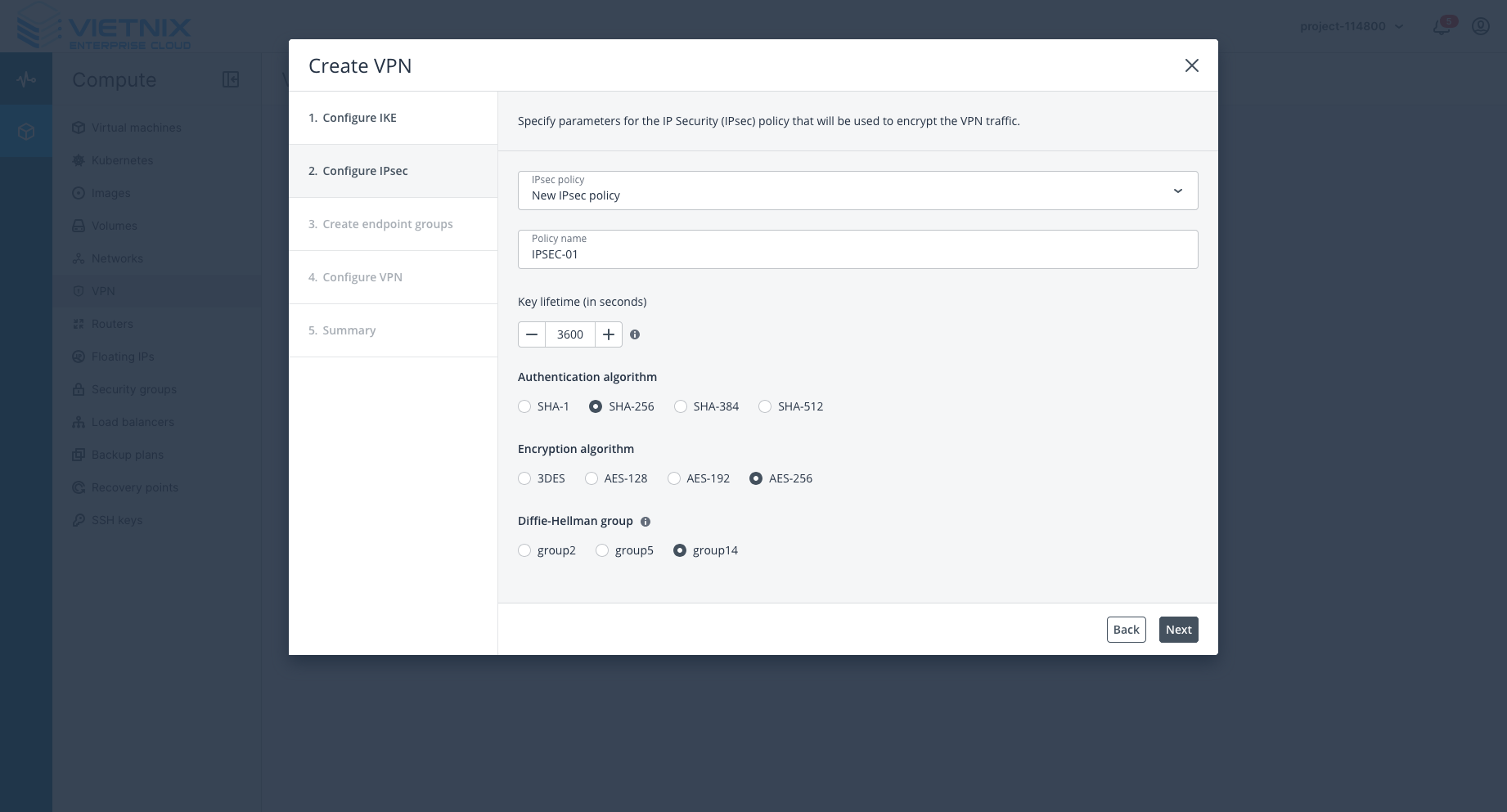Select the SHA-512 authentication algorithm

coord(765,406)
